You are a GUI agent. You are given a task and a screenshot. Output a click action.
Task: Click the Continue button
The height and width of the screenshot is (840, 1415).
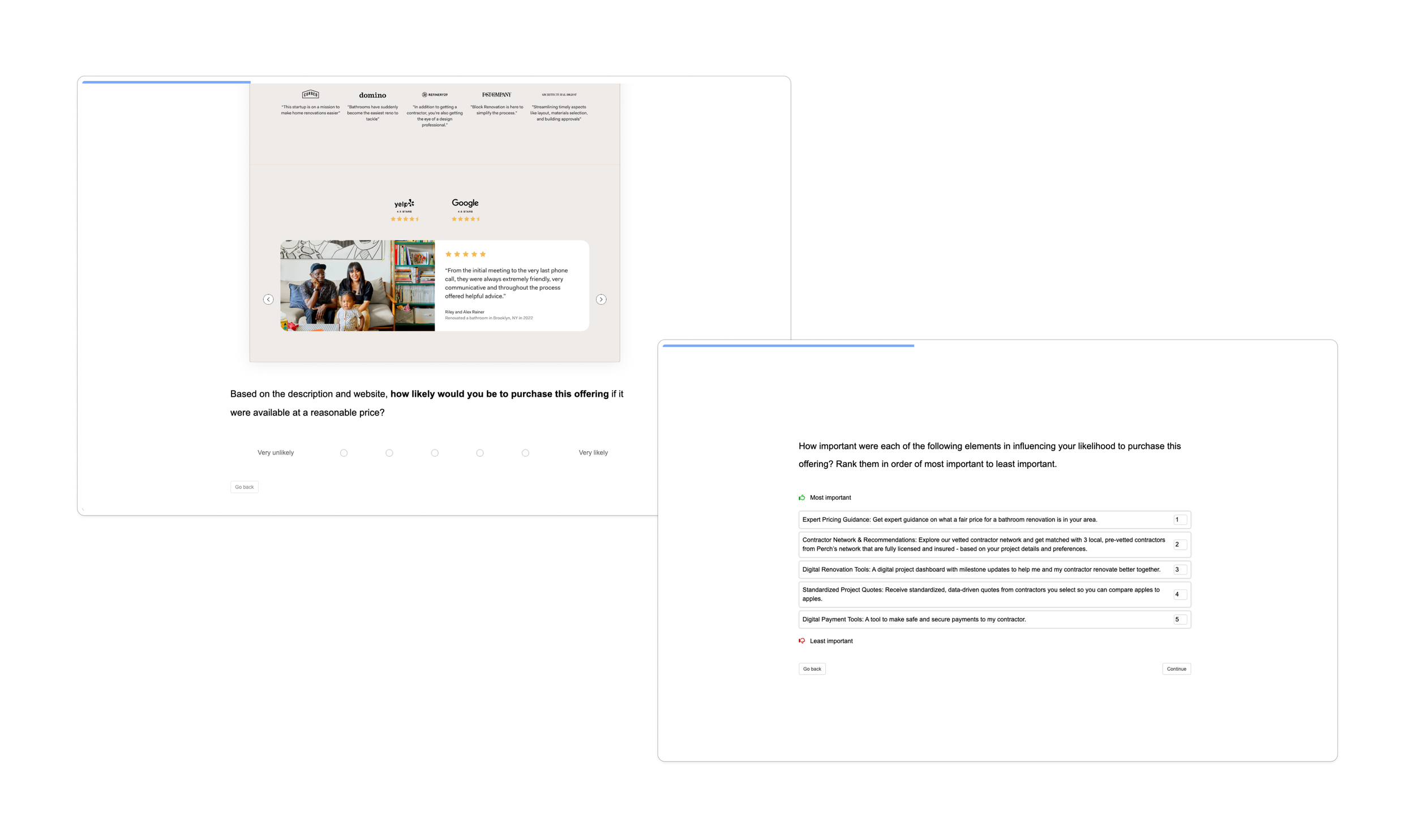tap(1176, 669)
